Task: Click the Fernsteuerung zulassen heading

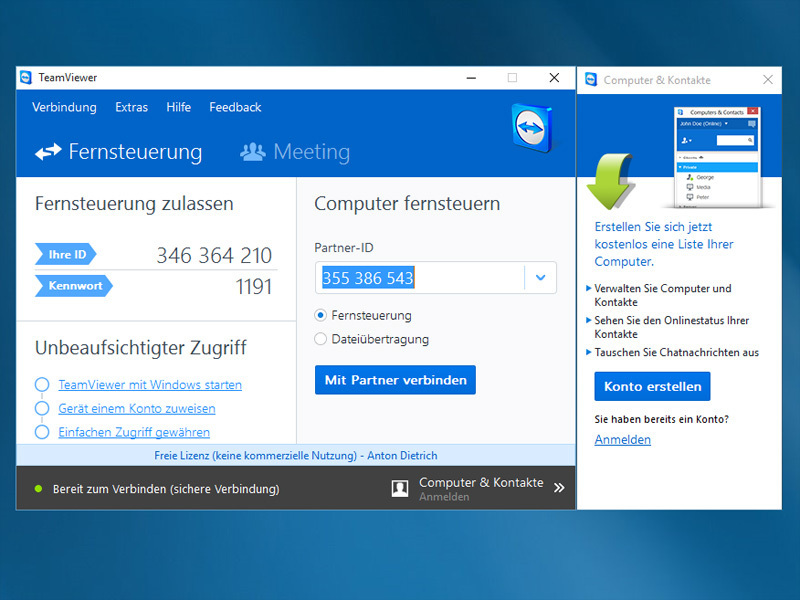Action: [x=134, y=204]
